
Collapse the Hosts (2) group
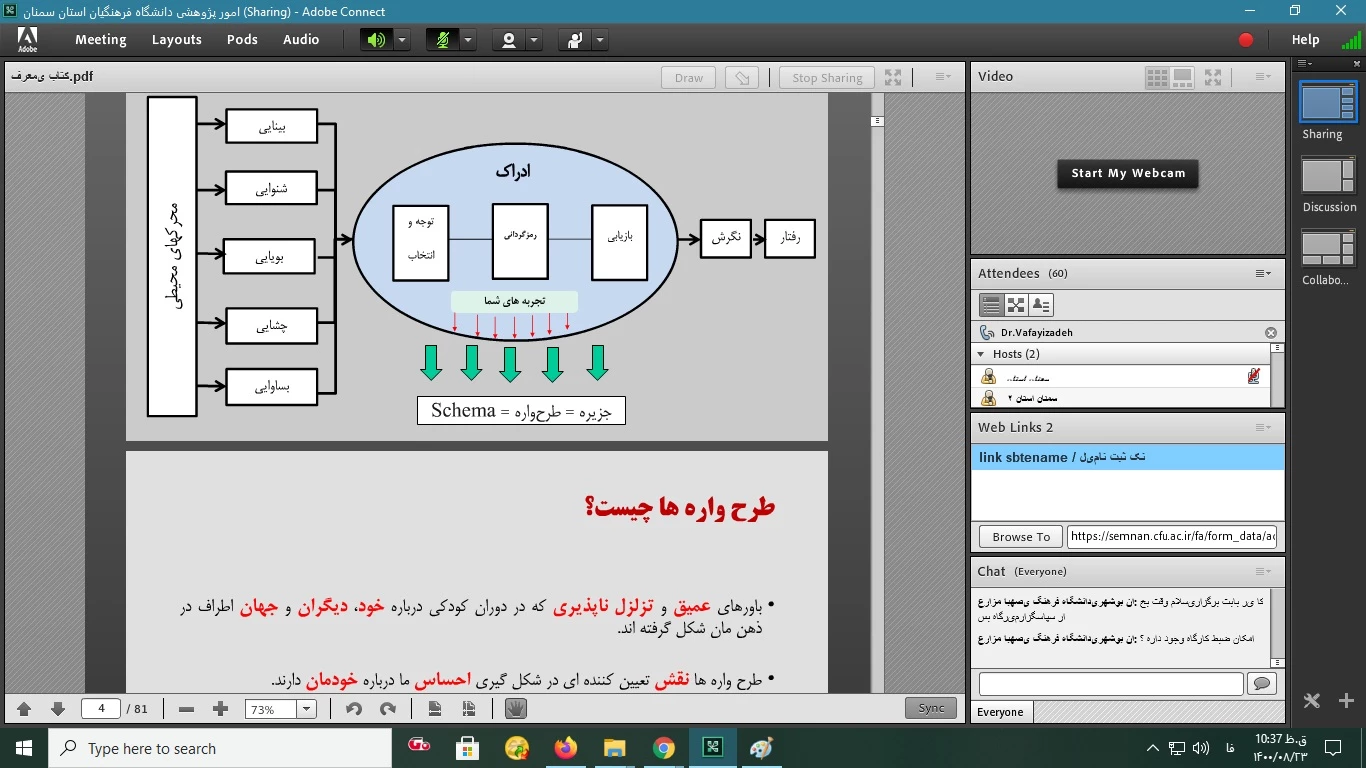[980, 354]
